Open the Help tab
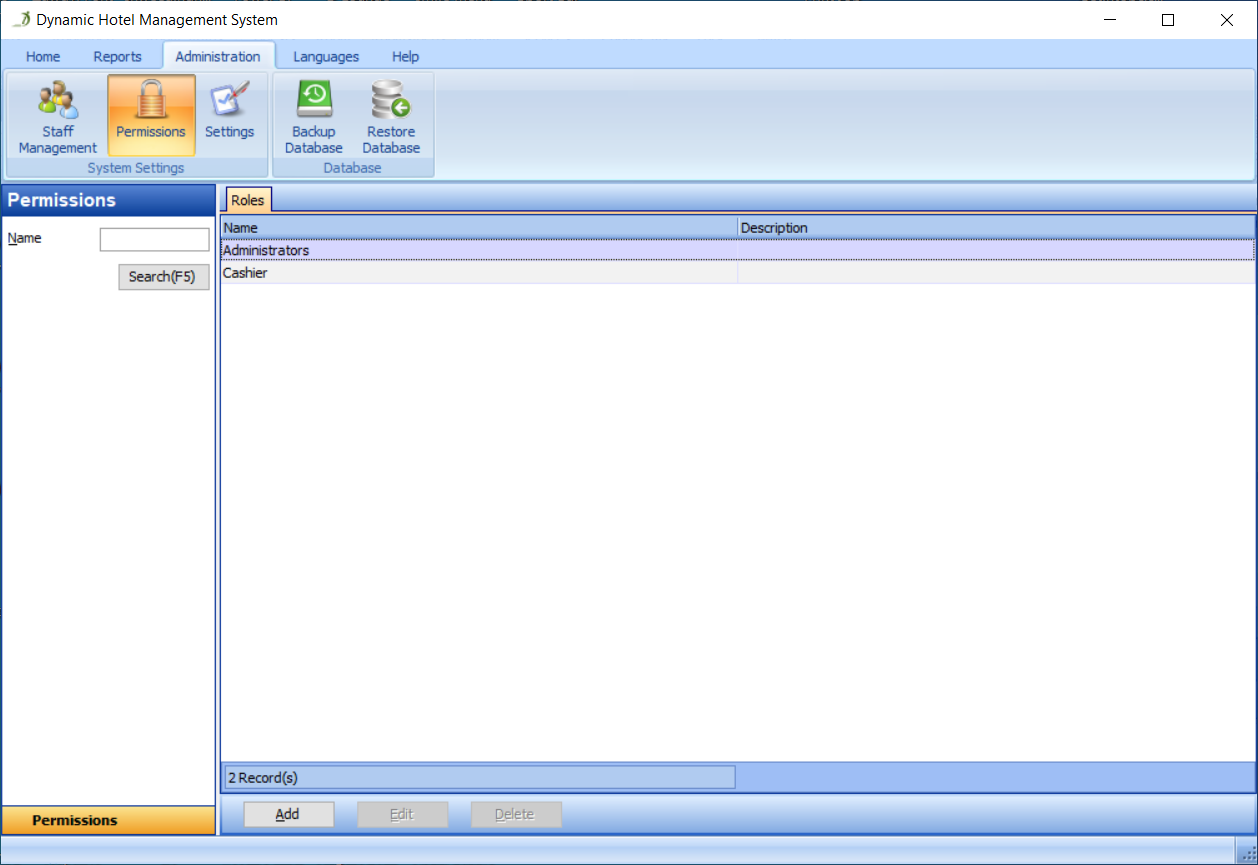The image size is (1258, 865). tap(405, 57)
